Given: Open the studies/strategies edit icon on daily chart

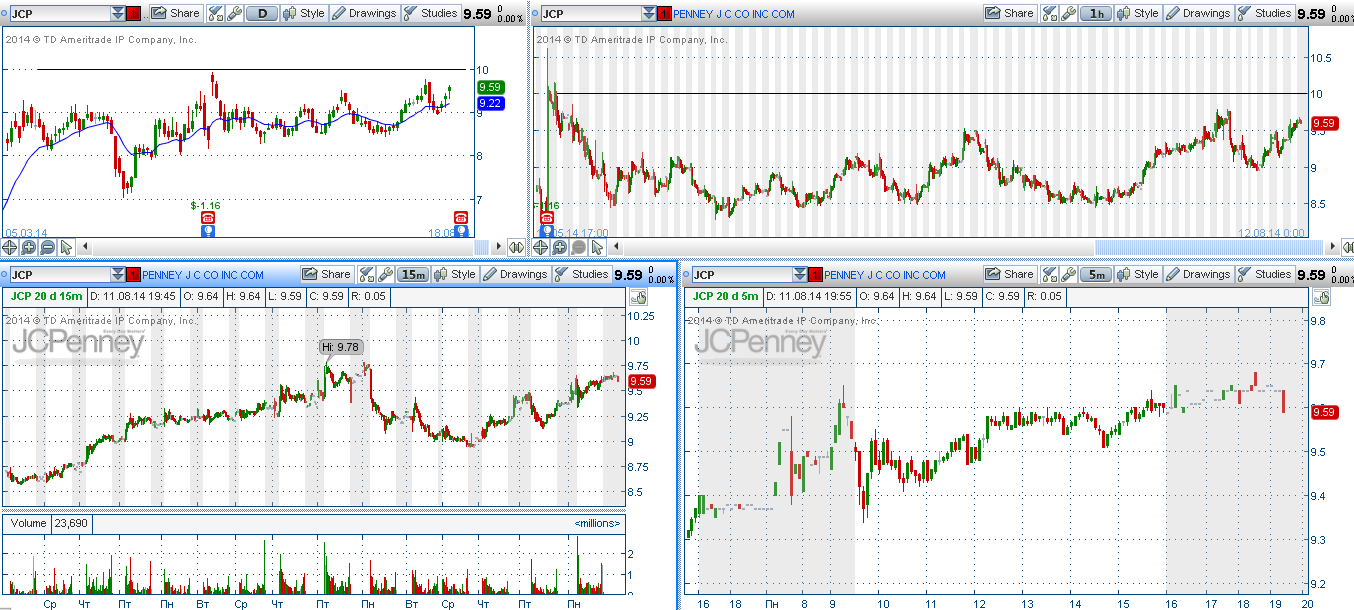Looking at the screenshot, I should click(x=215, y=14).
